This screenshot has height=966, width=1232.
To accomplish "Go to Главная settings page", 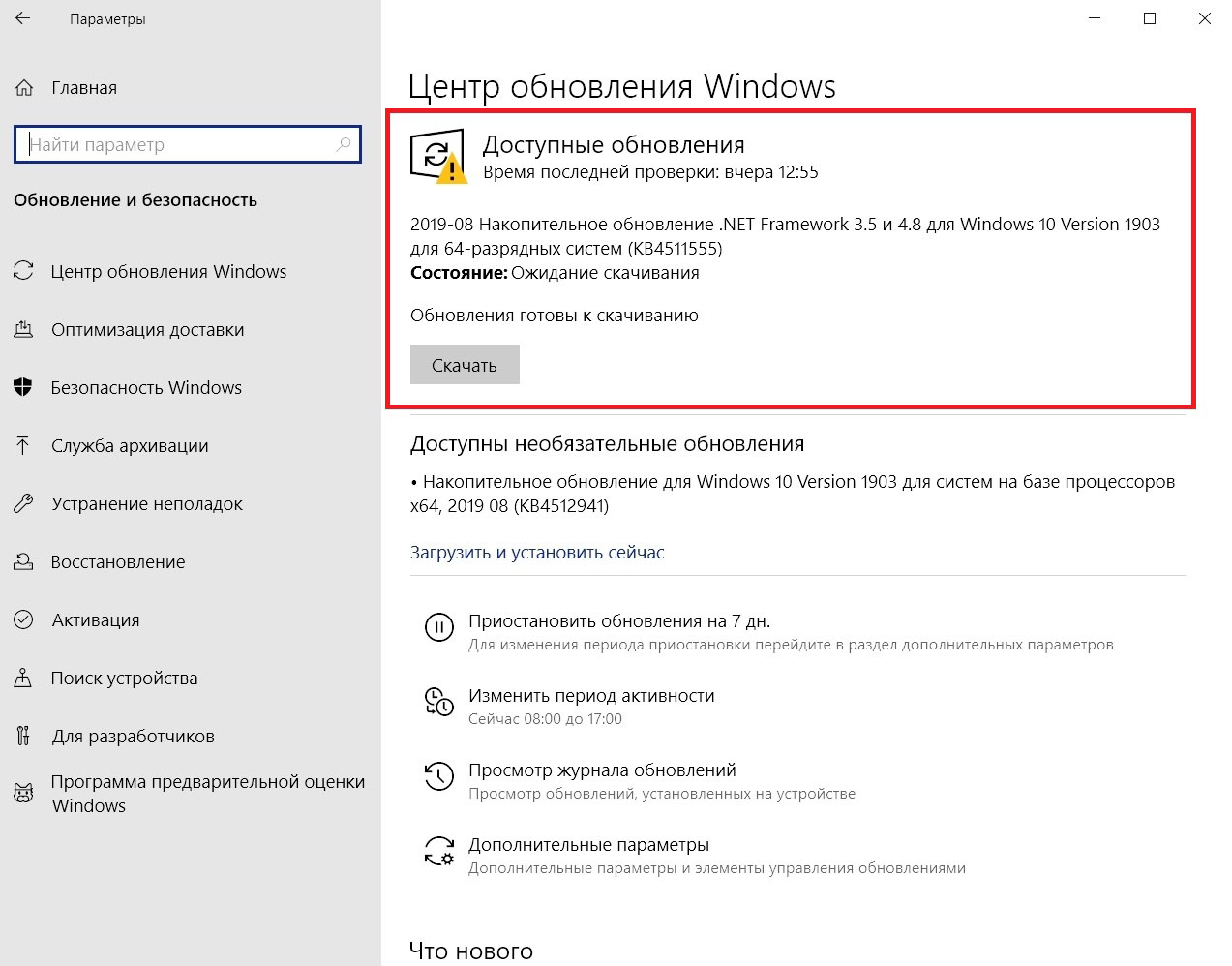I will [84, 88].
